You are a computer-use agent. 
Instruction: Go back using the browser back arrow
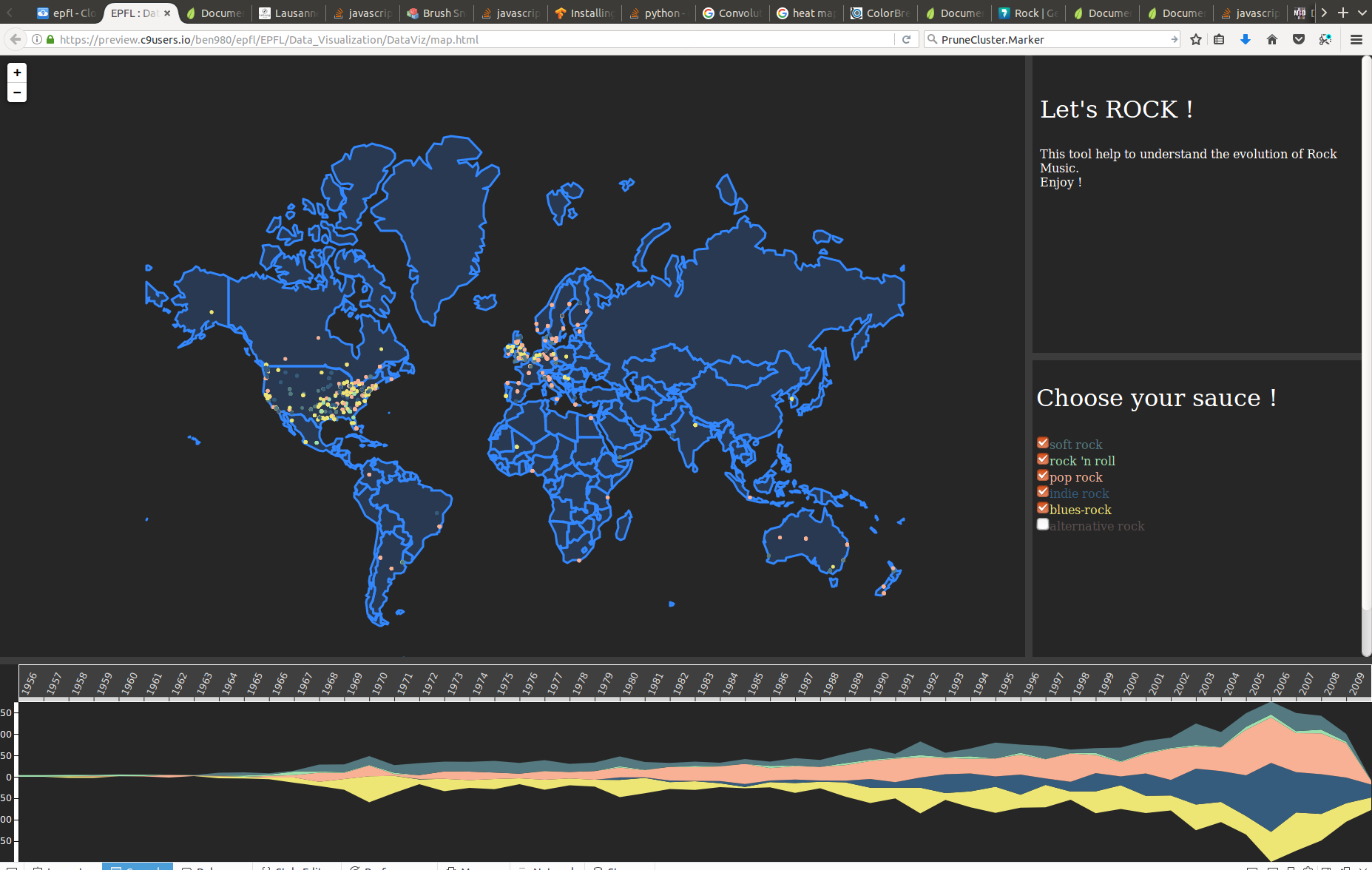[15, 39]
